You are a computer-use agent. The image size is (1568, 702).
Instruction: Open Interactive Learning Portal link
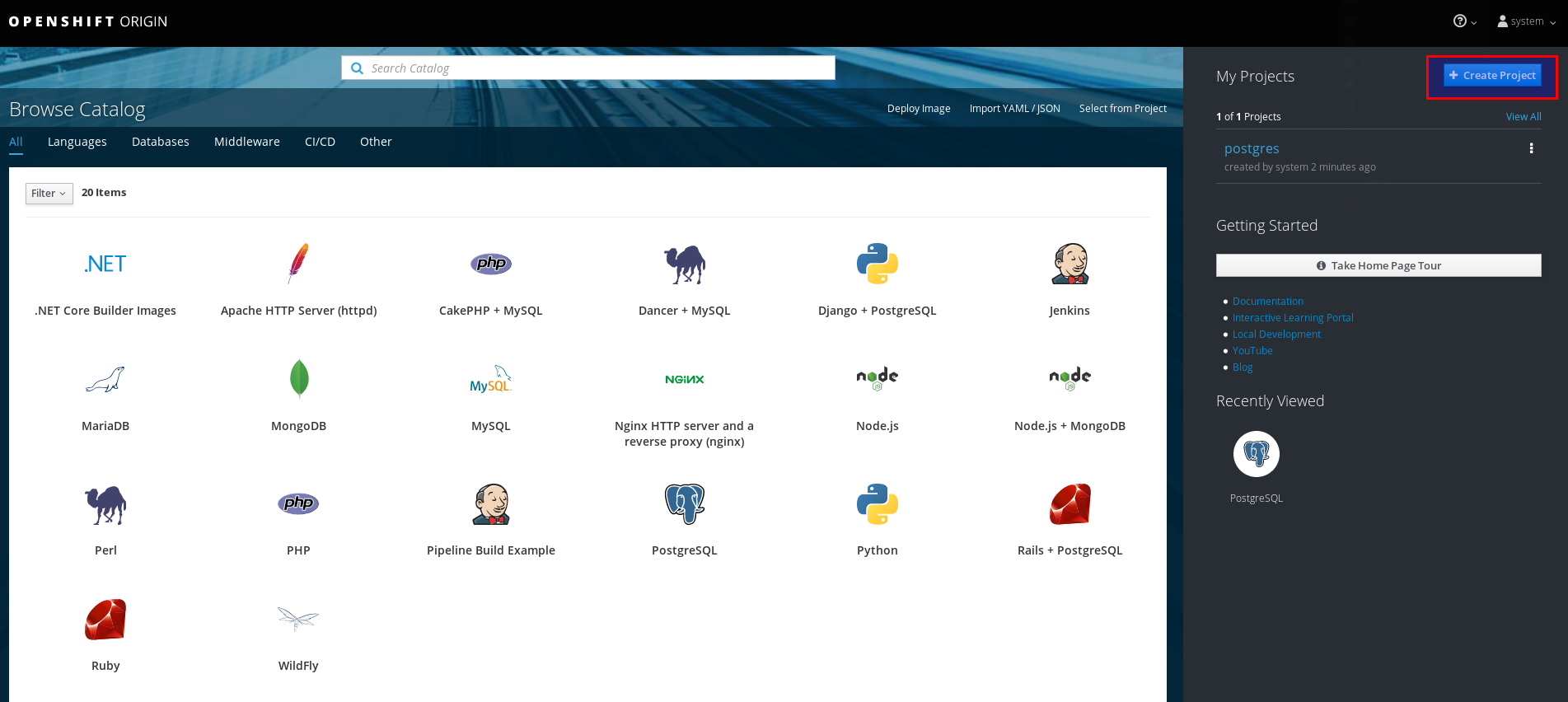point(1293,318)
